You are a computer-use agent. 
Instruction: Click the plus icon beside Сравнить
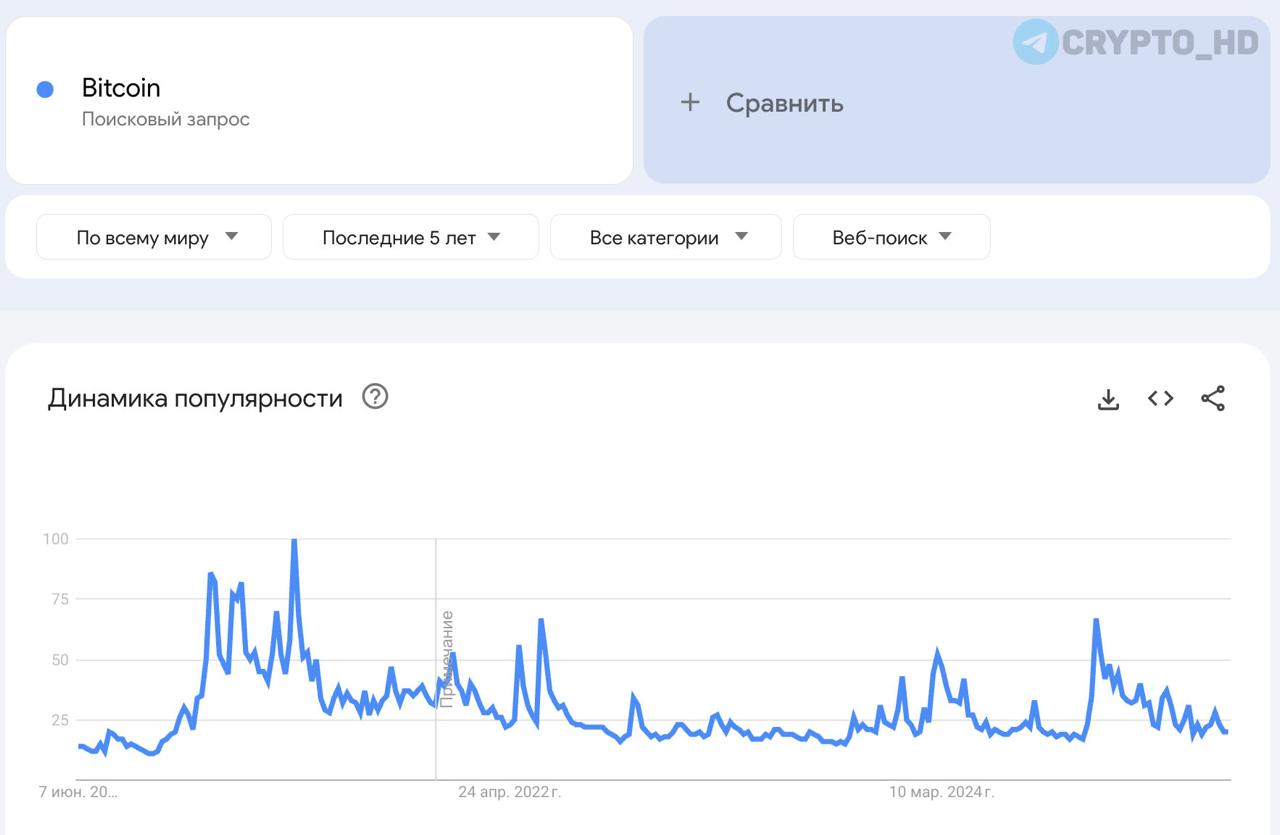click(690, 102)
